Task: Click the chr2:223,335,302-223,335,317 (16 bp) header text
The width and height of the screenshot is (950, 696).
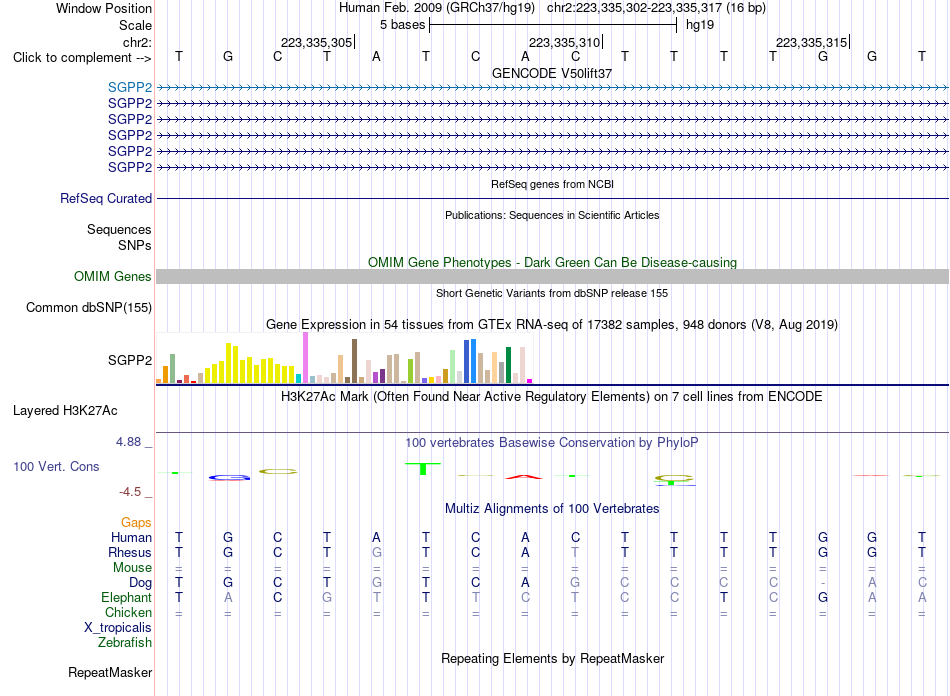Action: click(656, 8)
